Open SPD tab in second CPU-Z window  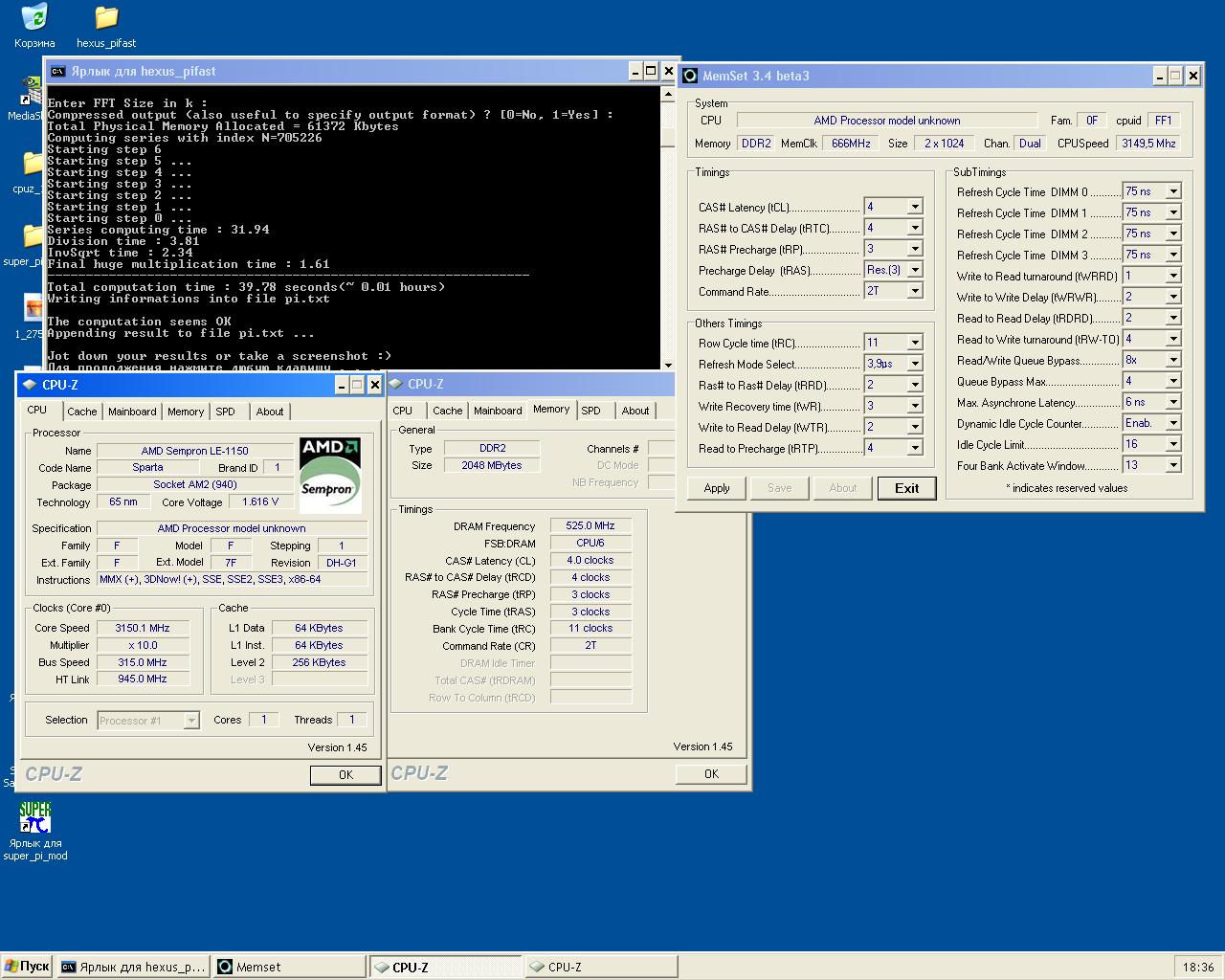591,411
